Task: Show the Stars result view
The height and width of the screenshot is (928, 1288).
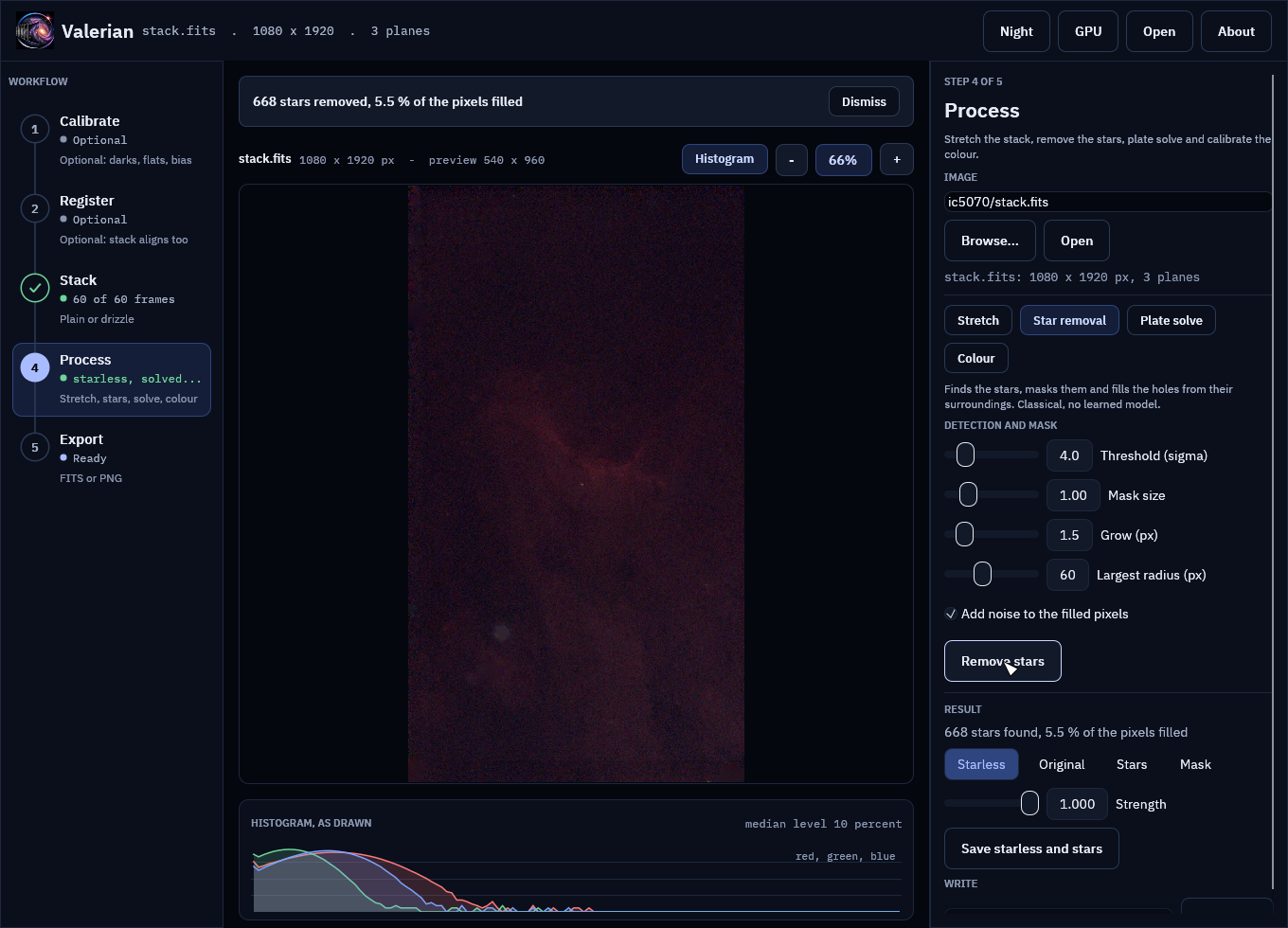Action: [1132, 764]
